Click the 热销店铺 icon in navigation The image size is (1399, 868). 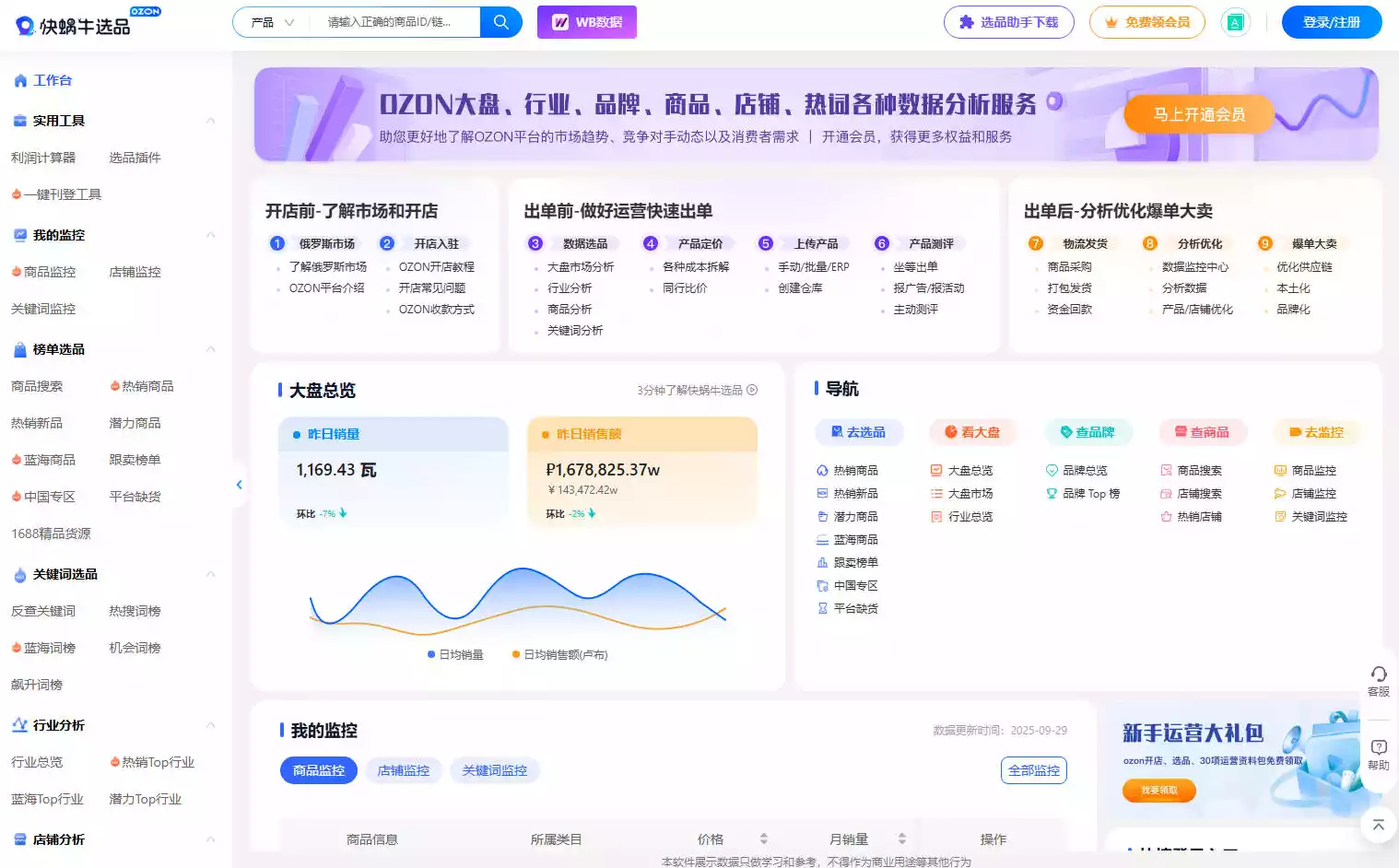coord(1166,516)
